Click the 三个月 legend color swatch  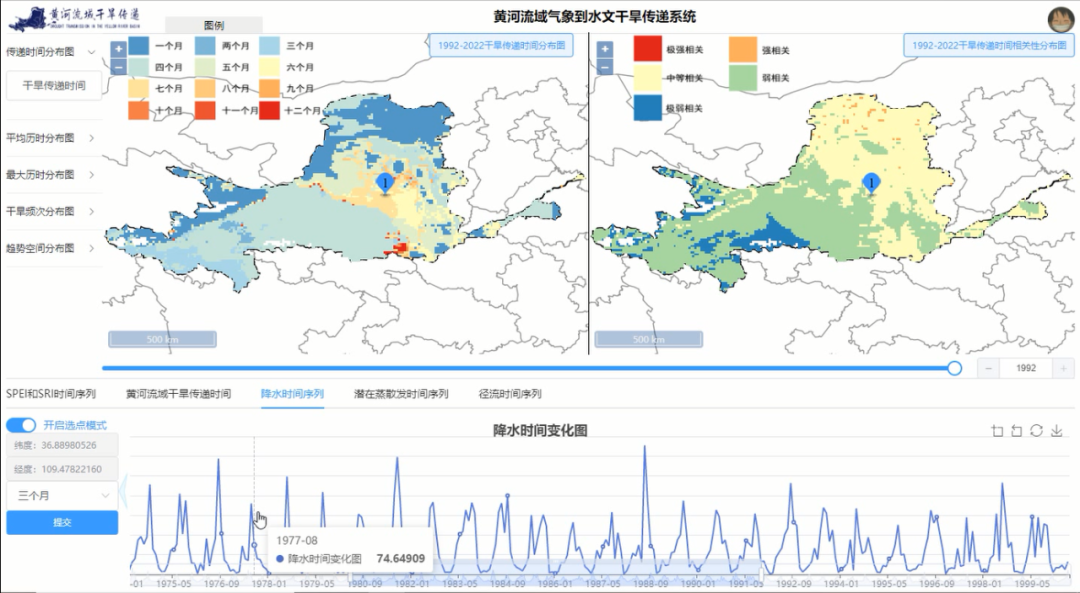pyautogui.click(x=270, y=46)
